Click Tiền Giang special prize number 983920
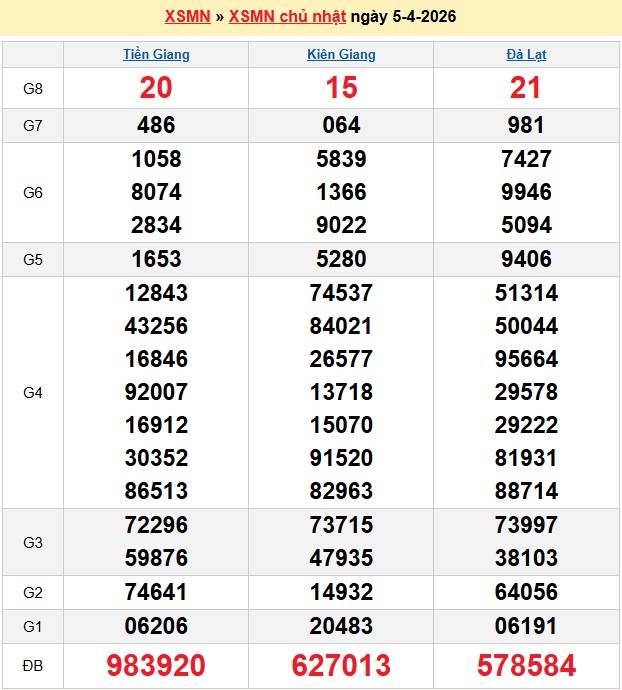 pos(156,665)
